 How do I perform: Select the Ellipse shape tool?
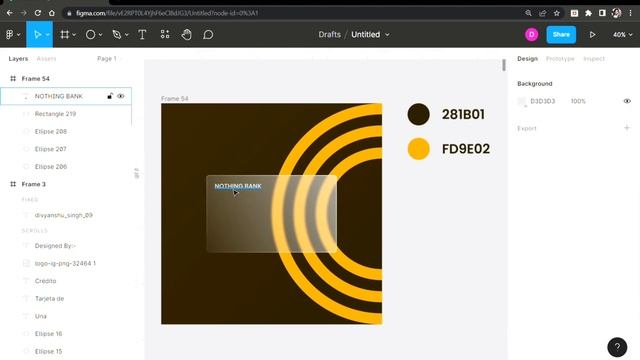coord(90,35)
